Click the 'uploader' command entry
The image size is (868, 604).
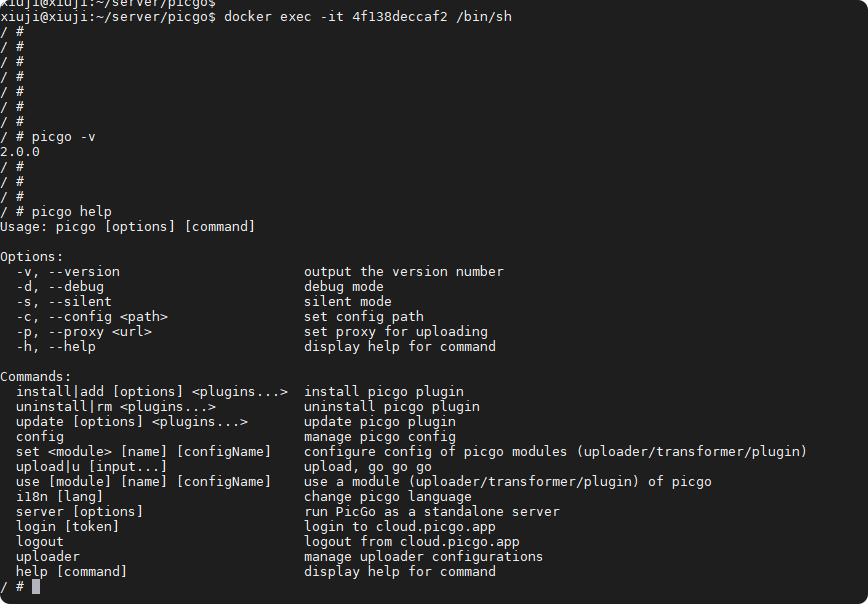[48, 556]
